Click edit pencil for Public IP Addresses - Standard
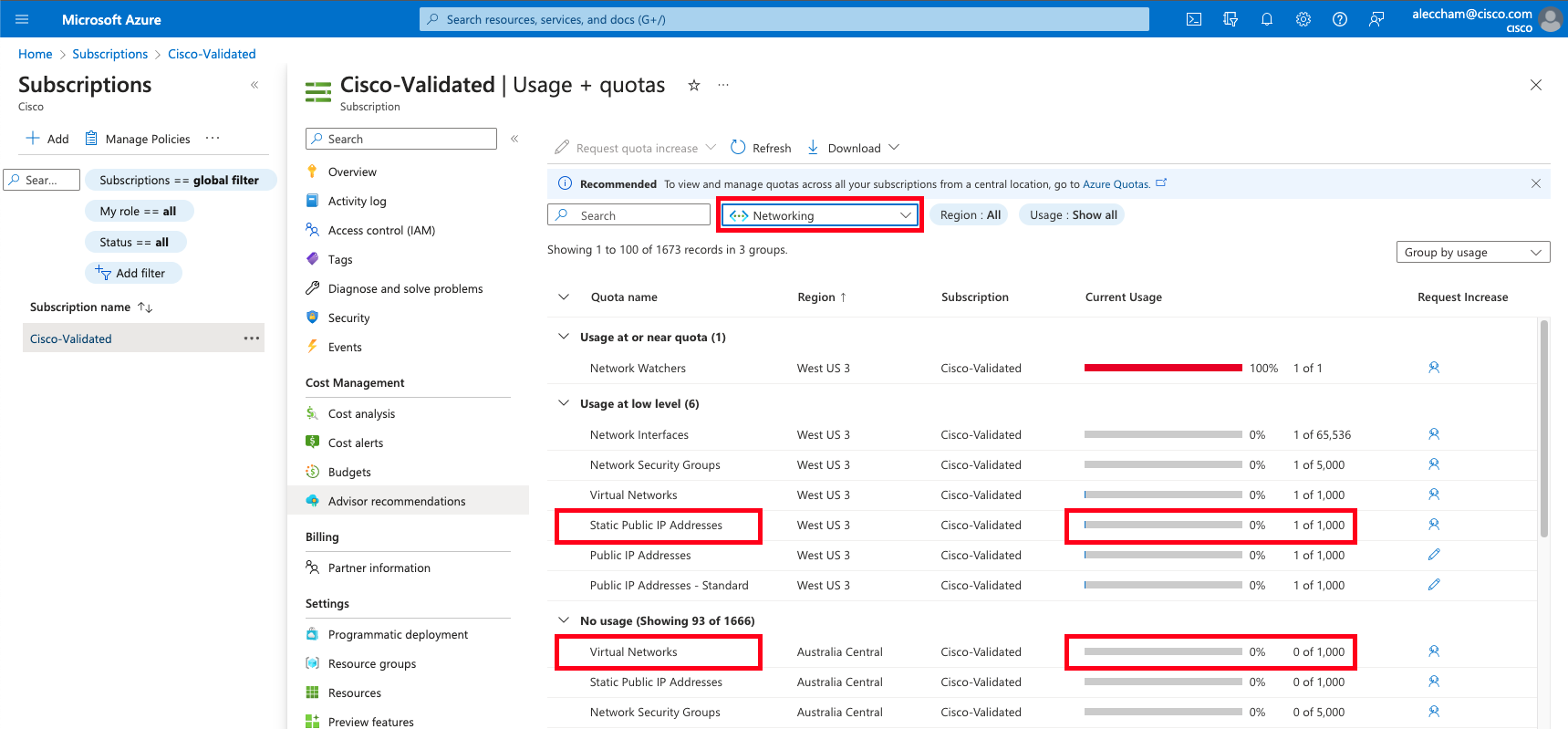Screen dimensions: 1568x729 [x=1434, y=585]
